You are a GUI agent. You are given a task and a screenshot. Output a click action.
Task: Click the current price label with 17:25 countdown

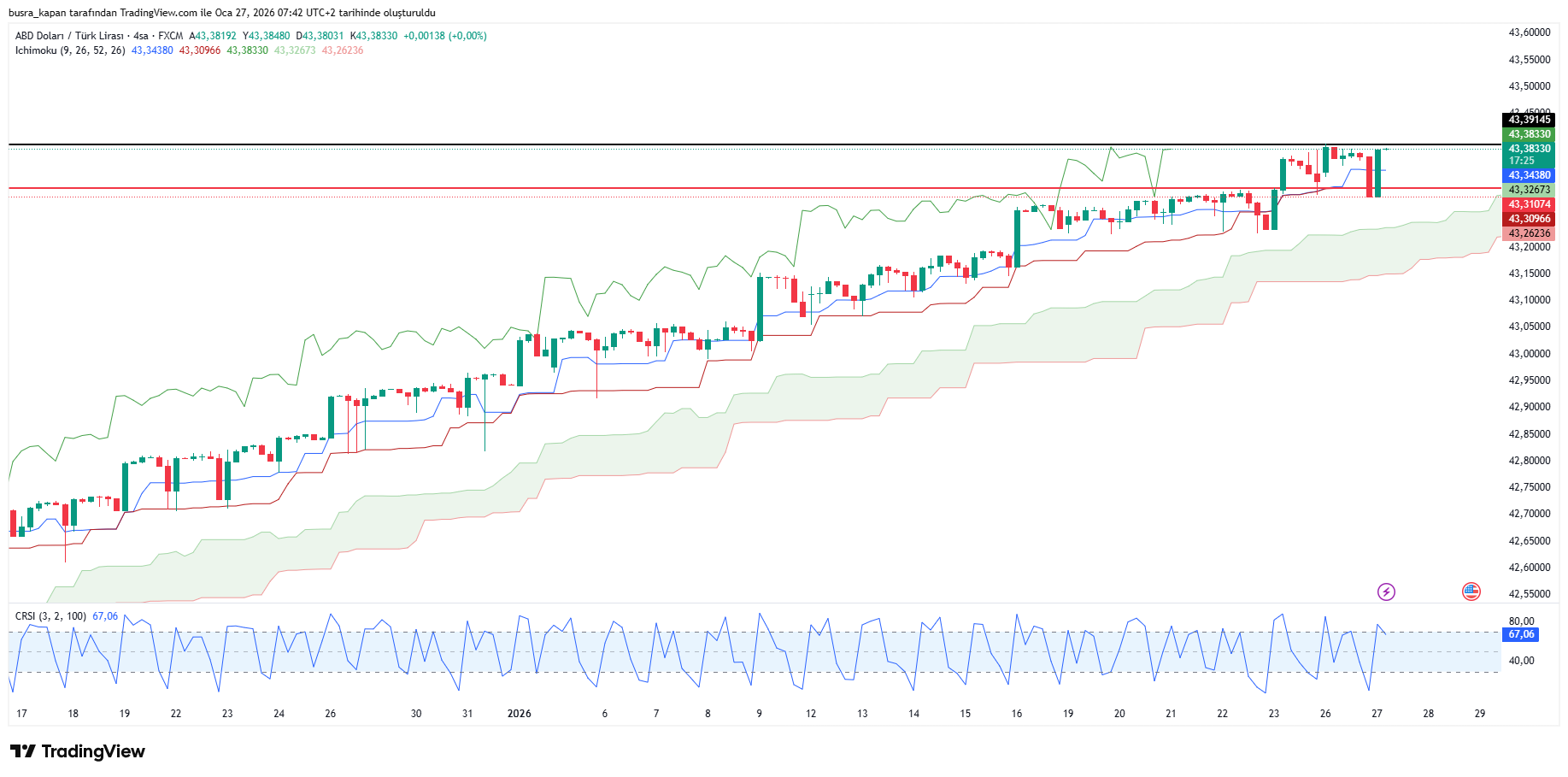(x=1529, y=155)
